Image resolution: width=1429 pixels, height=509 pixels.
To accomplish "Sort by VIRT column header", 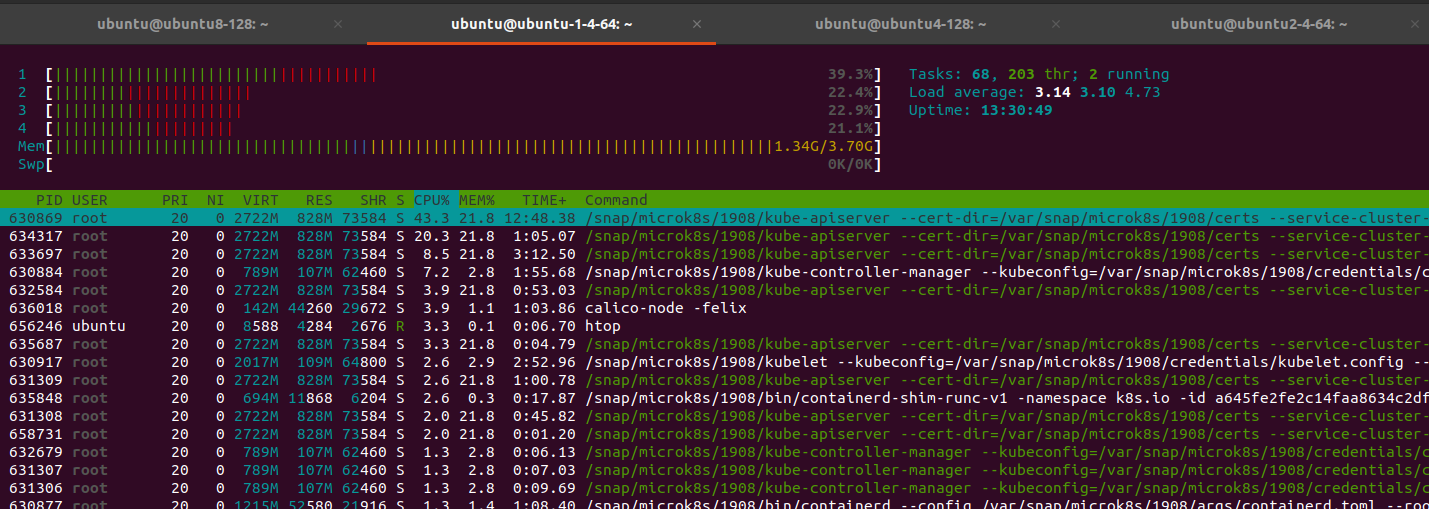I will (261, 200).
